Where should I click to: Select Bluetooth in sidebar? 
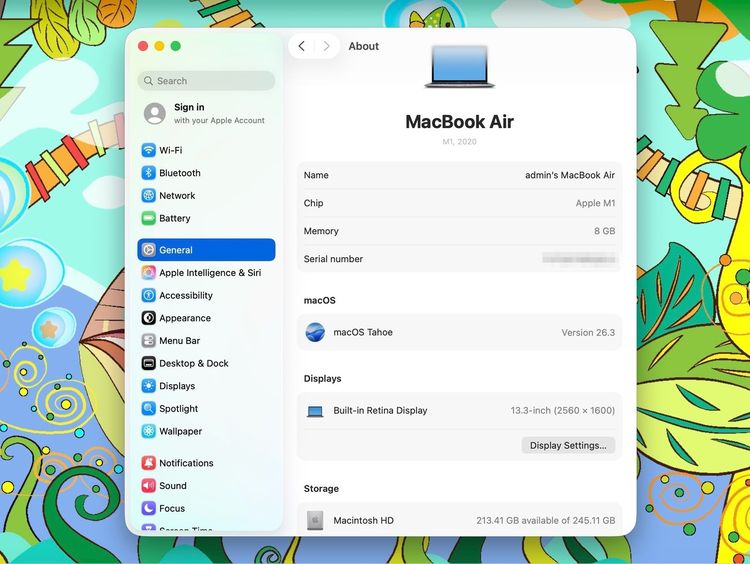click(x=180, y=173)
